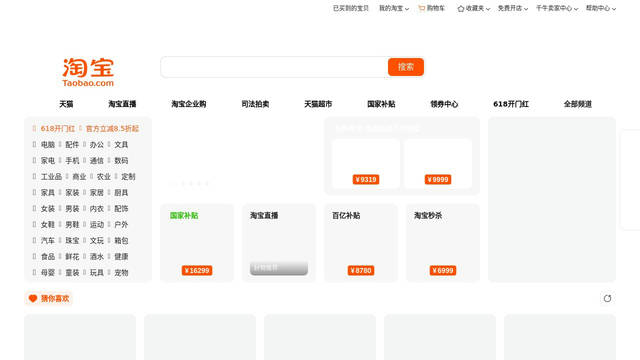640x360 pixels.
Task: Expand the 千牛卖家中心 dropdown
Action: pos(557,8)
